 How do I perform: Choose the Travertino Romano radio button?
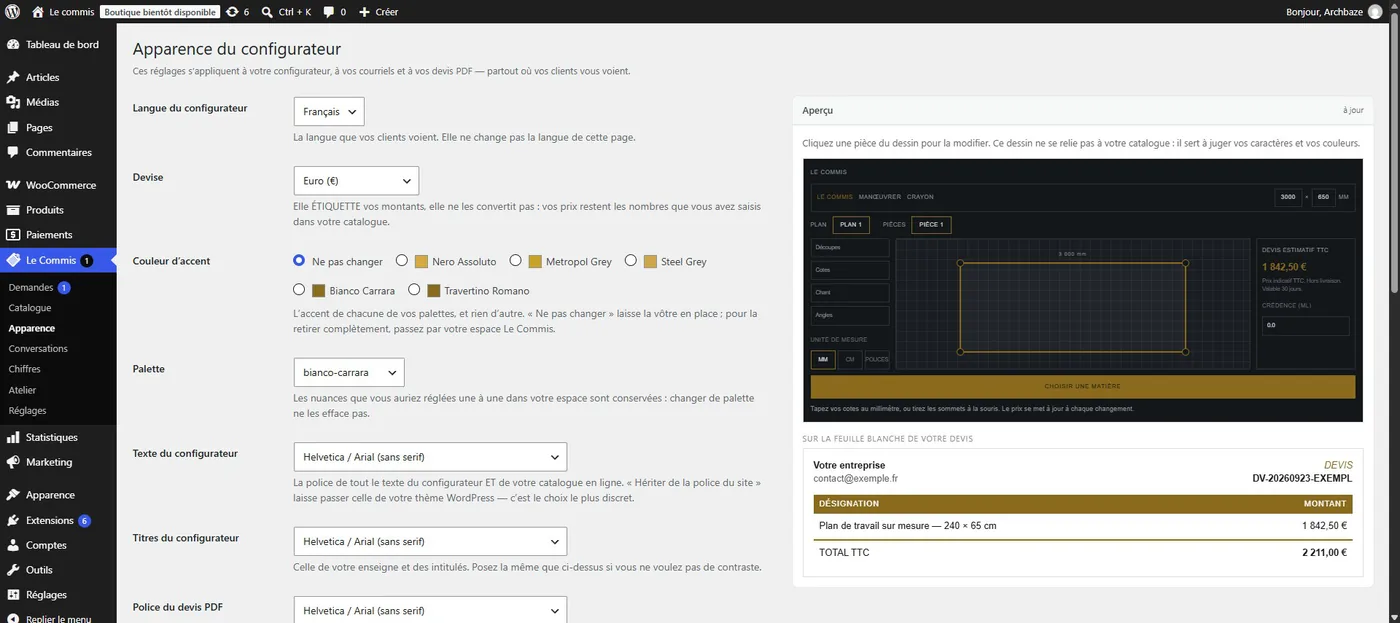[414, 290]
